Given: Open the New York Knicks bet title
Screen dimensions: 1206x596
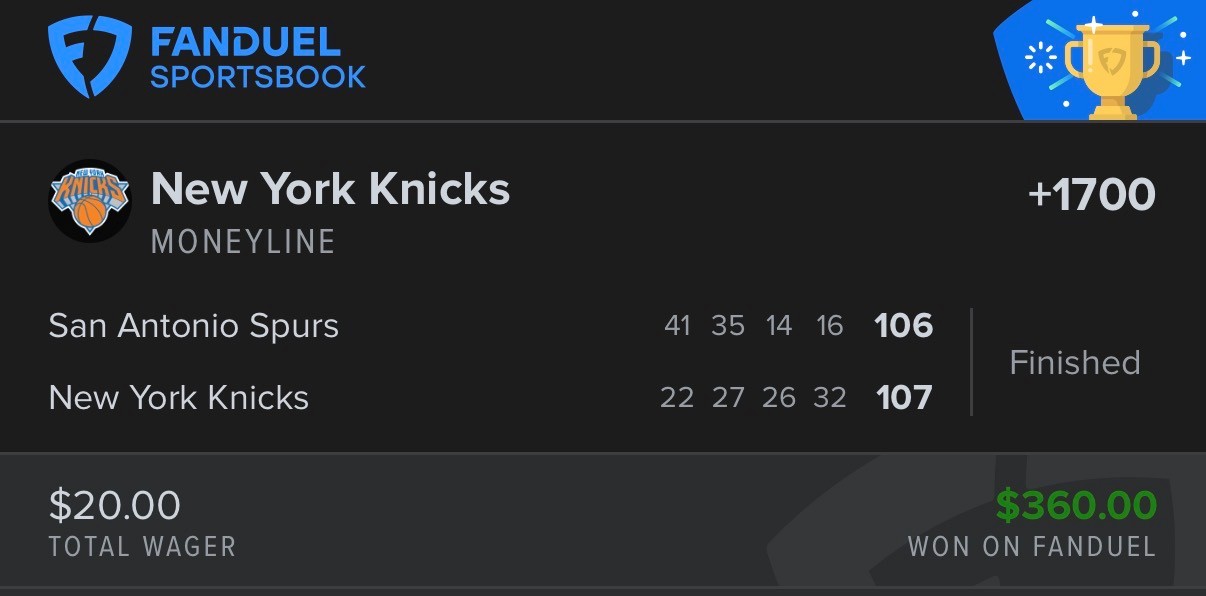Looking at the screenshot, I should click(x=330, y=189).
